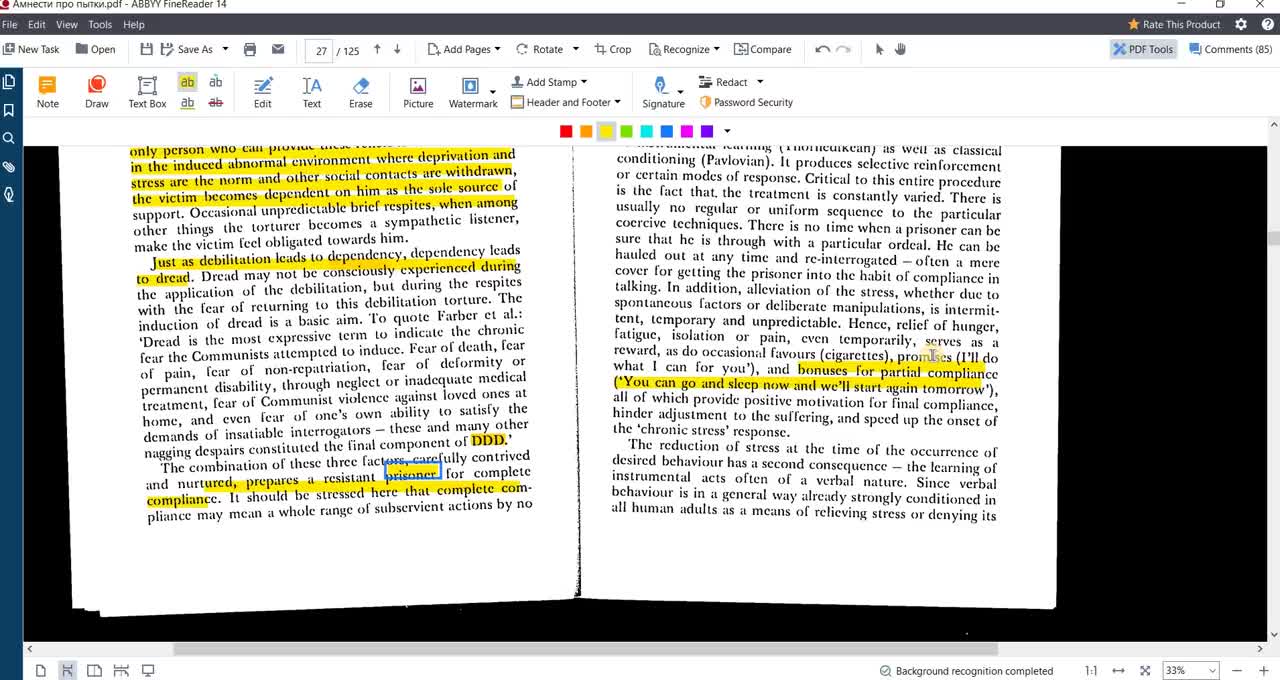Viewport: 1280px width, 680px height.
Task: Go to the previous page arrow
Action: click(x=377, y=49)
